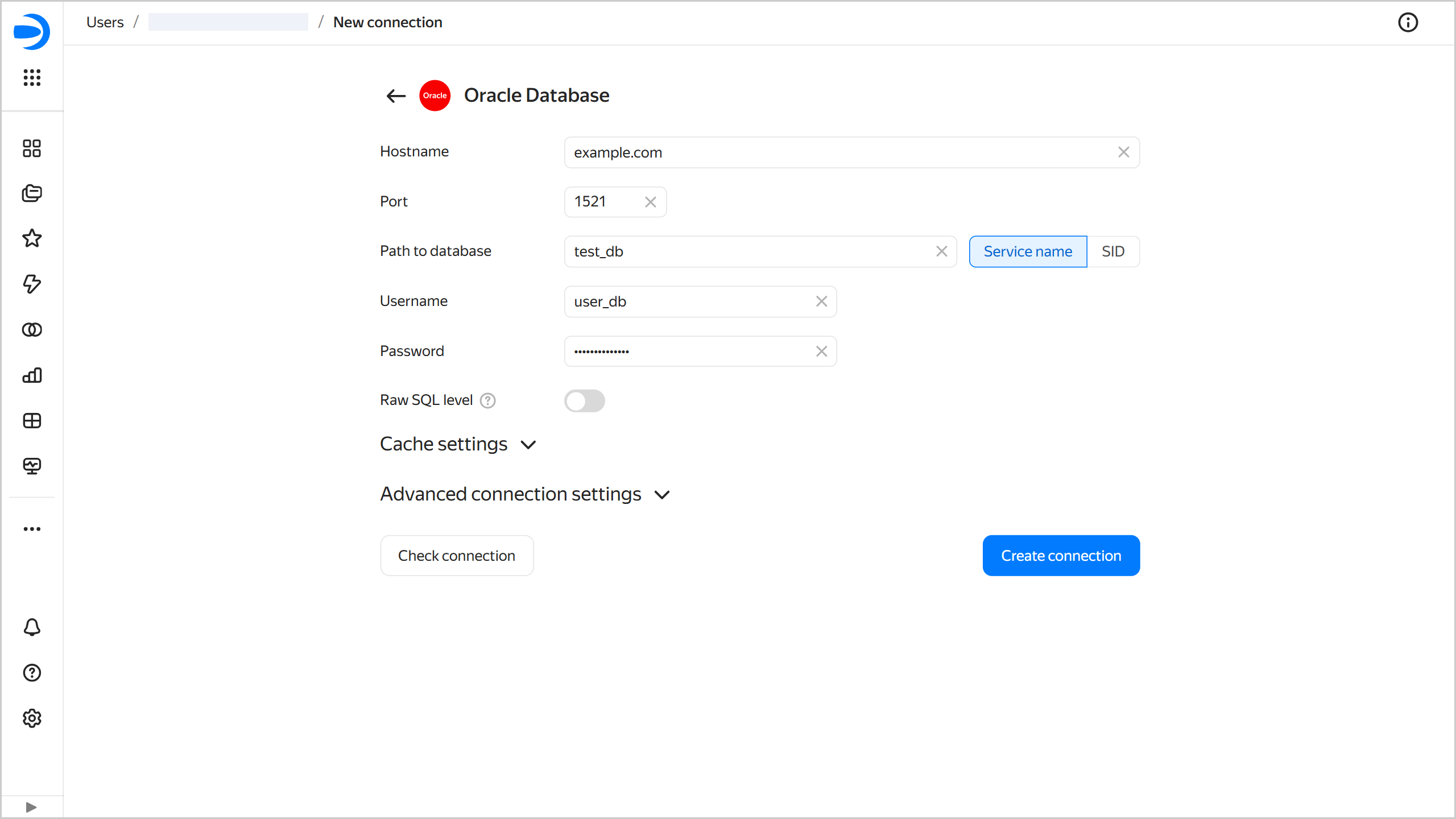
Task: Go back with the left arrow
Action: (x=396, y=96)
